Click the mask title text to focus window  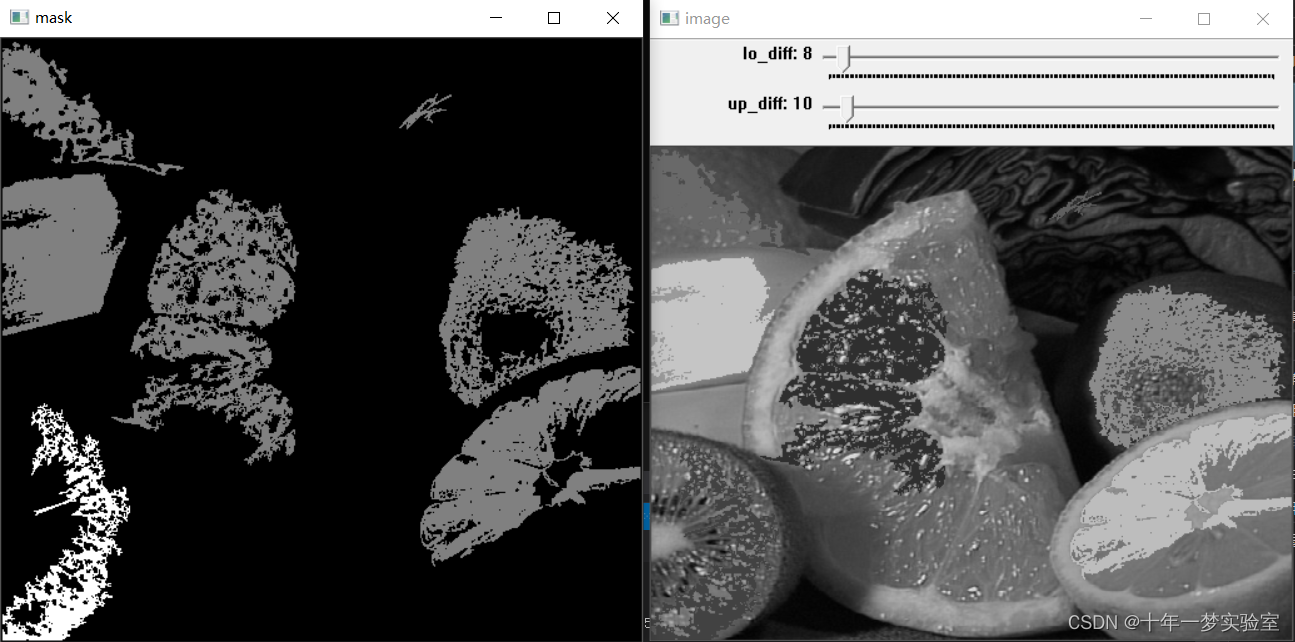[x=55, y=17]
